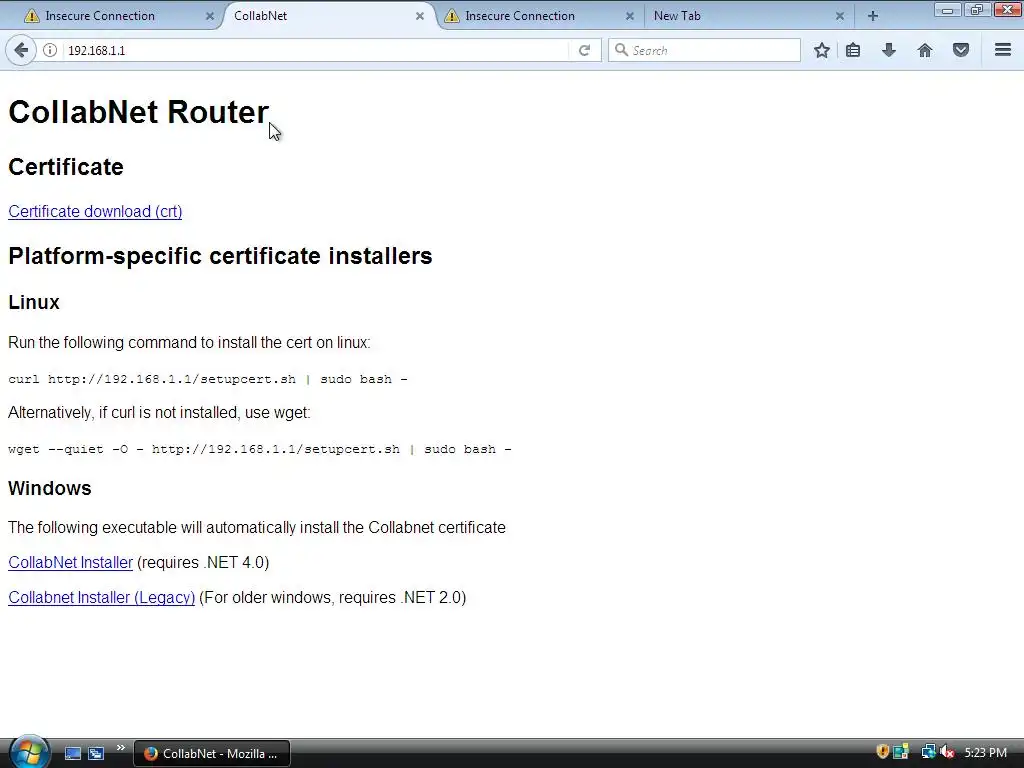
Task: Go to home page icon
Action: point(925,50)
